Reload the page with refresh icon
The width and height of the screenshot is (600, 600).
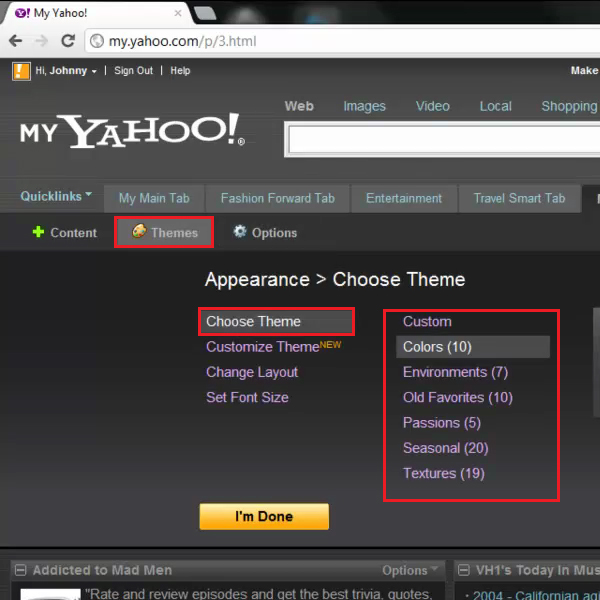click(68, 41)
